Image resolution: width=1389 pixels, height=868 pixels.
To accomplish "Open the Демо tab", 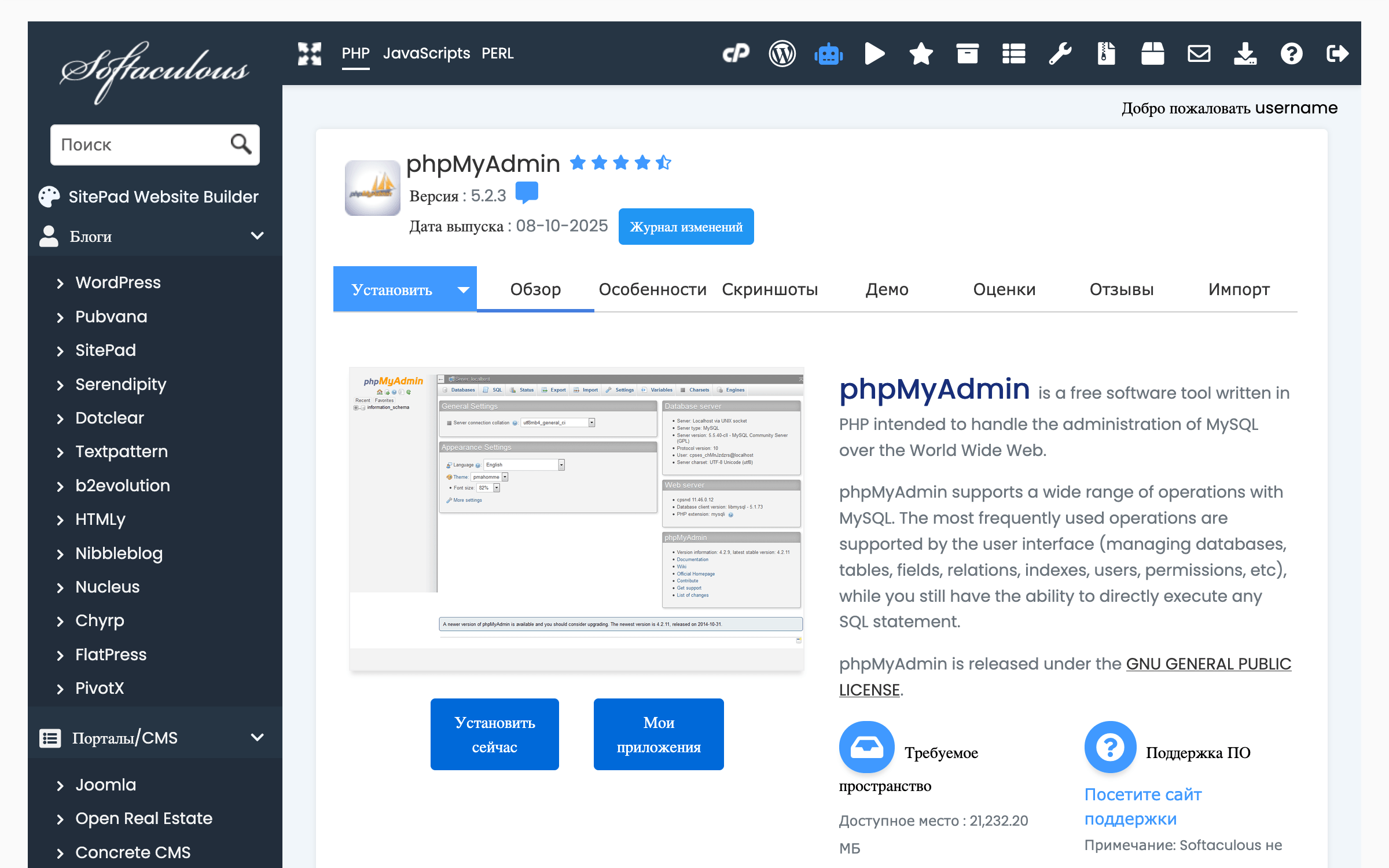I will click(887, 289).
